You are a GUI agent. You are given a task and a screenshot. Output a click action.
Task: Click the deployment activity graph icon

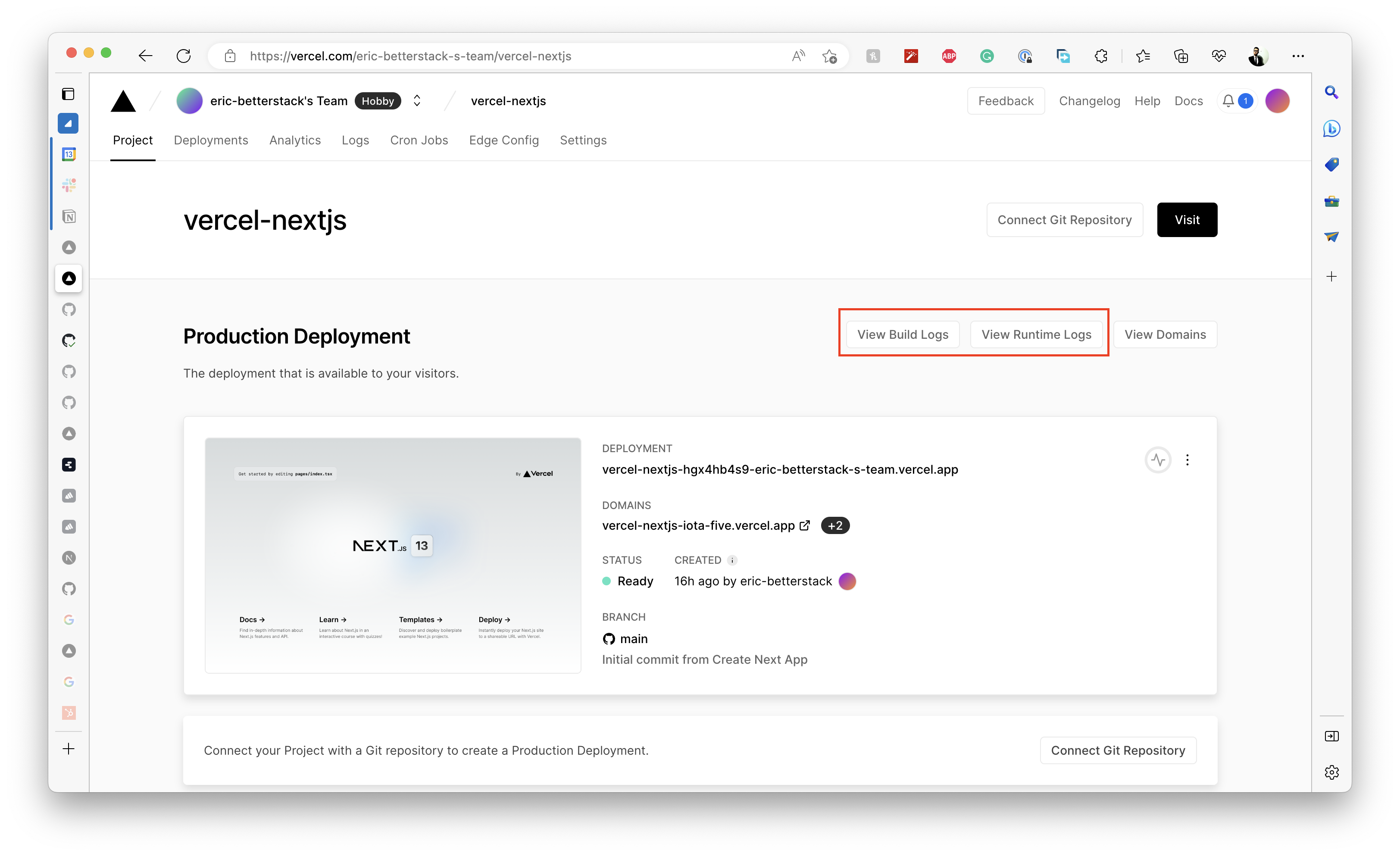tap(1157, 460)
